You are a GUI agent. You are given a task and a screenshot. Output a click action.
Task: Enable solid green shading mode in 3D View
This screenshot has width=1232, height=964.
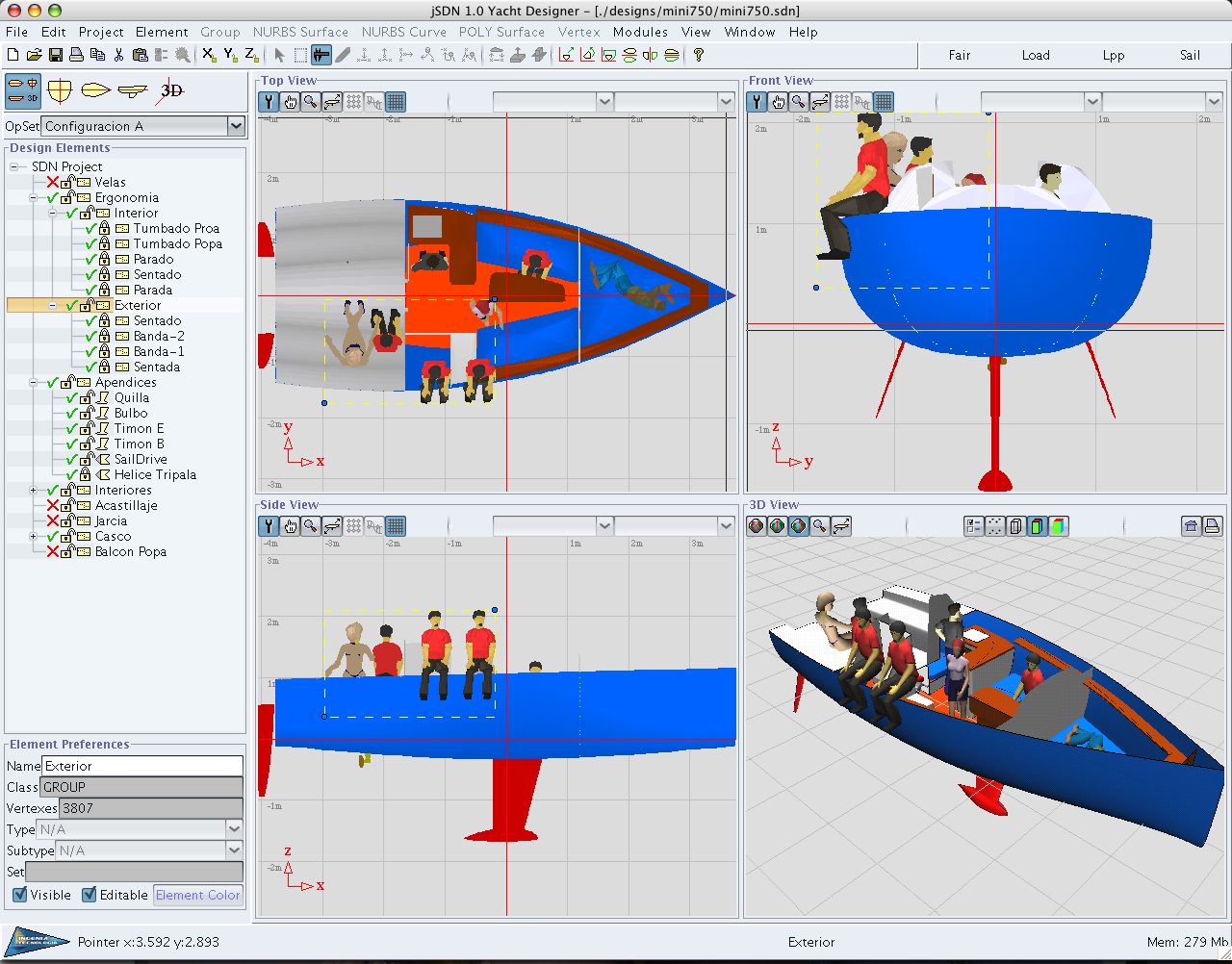1037,525
